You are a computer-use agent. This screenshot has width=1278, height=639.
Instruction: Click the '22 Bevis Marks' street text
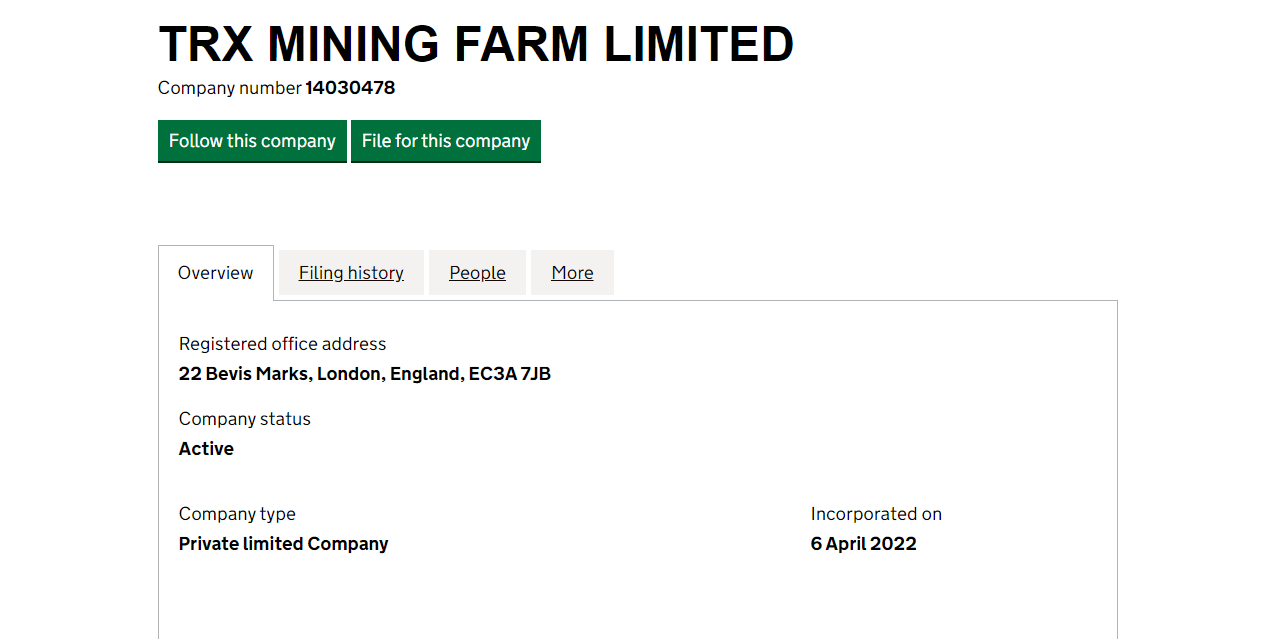pos(243,374)
